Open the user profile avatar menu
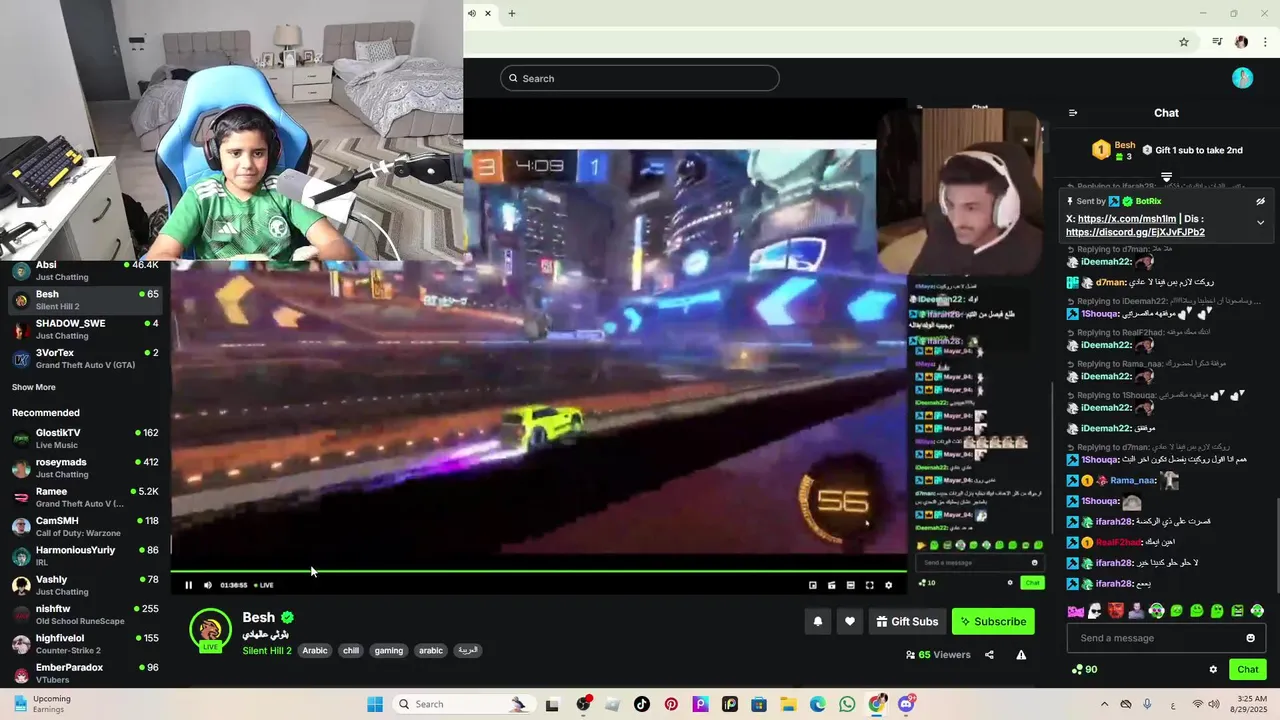Screen dimensions: 1280x720 tap(1242, 78)
